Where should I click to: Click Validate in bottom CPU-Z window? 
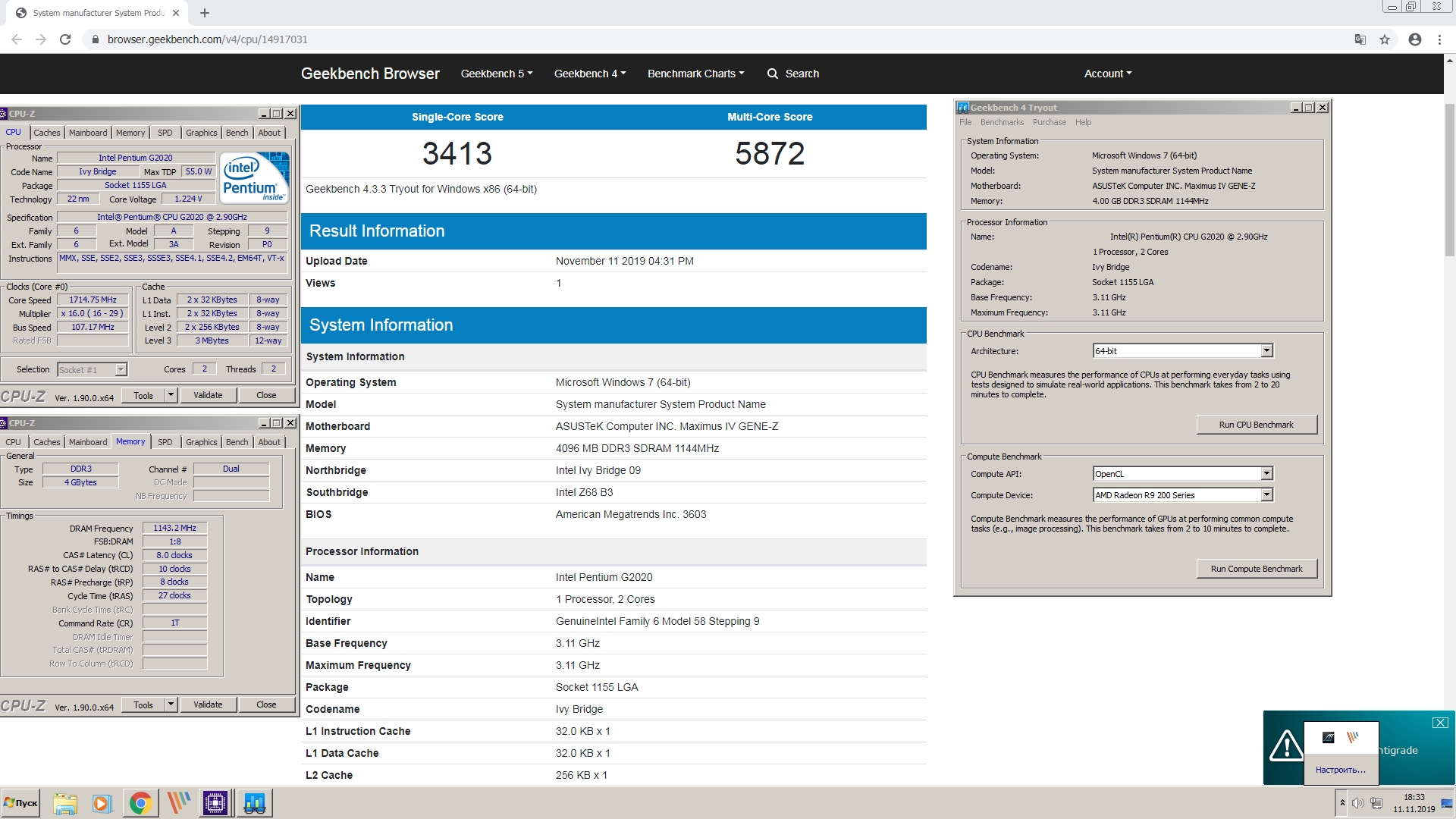[208, 704]
